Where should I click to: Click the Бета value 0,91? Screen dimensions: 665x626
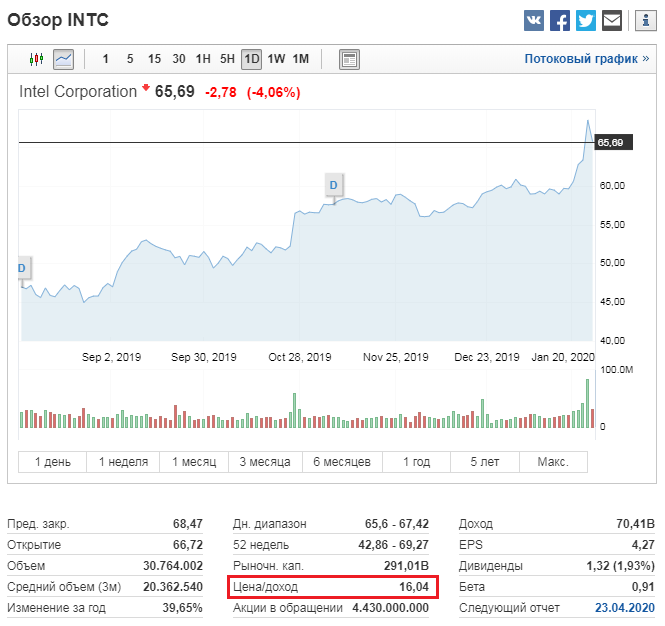coord(643,587)
